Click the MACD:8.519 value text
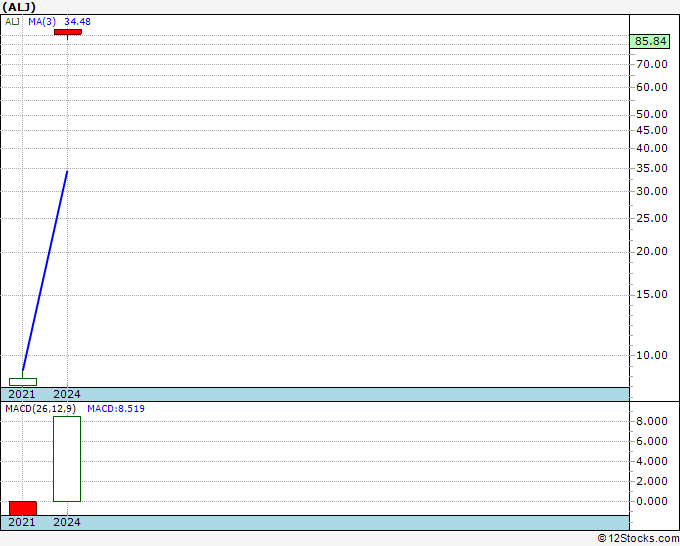Image resolution: width=680 pixels, height=546 pixels. 116,409
